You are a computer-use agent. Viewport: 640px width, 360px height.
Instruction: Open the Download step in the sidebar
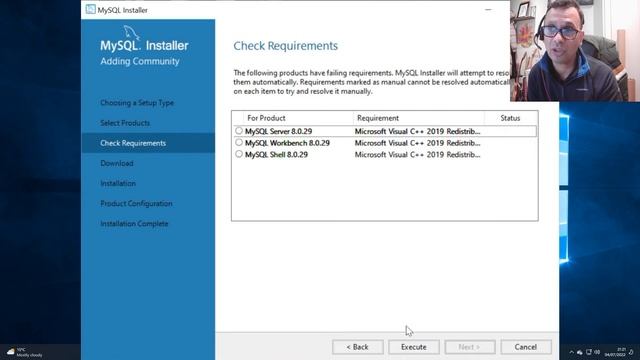[x=117, y=163]
